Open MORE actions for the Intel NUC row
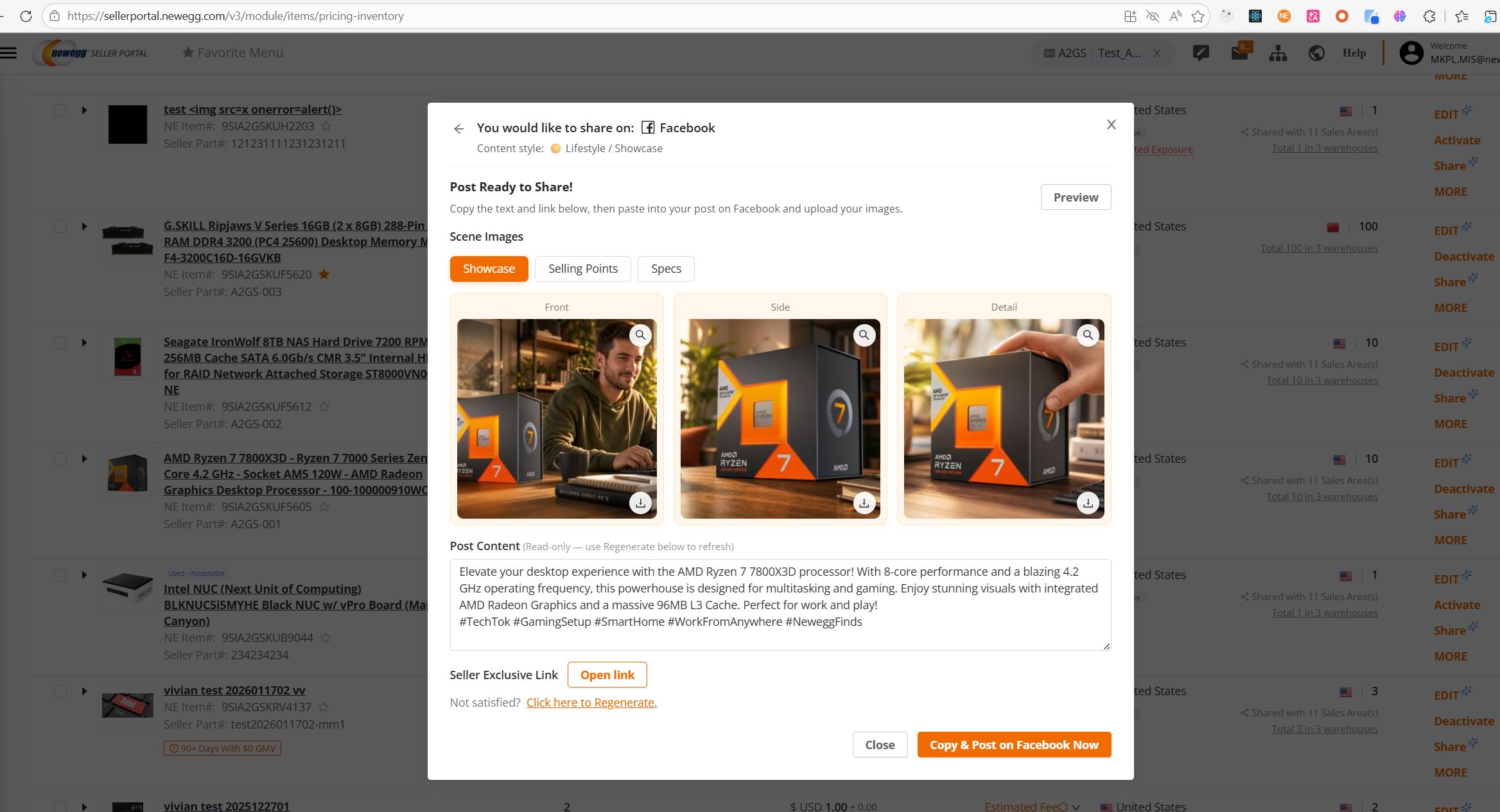1500x812 pixels. (x=1451, y=656)
